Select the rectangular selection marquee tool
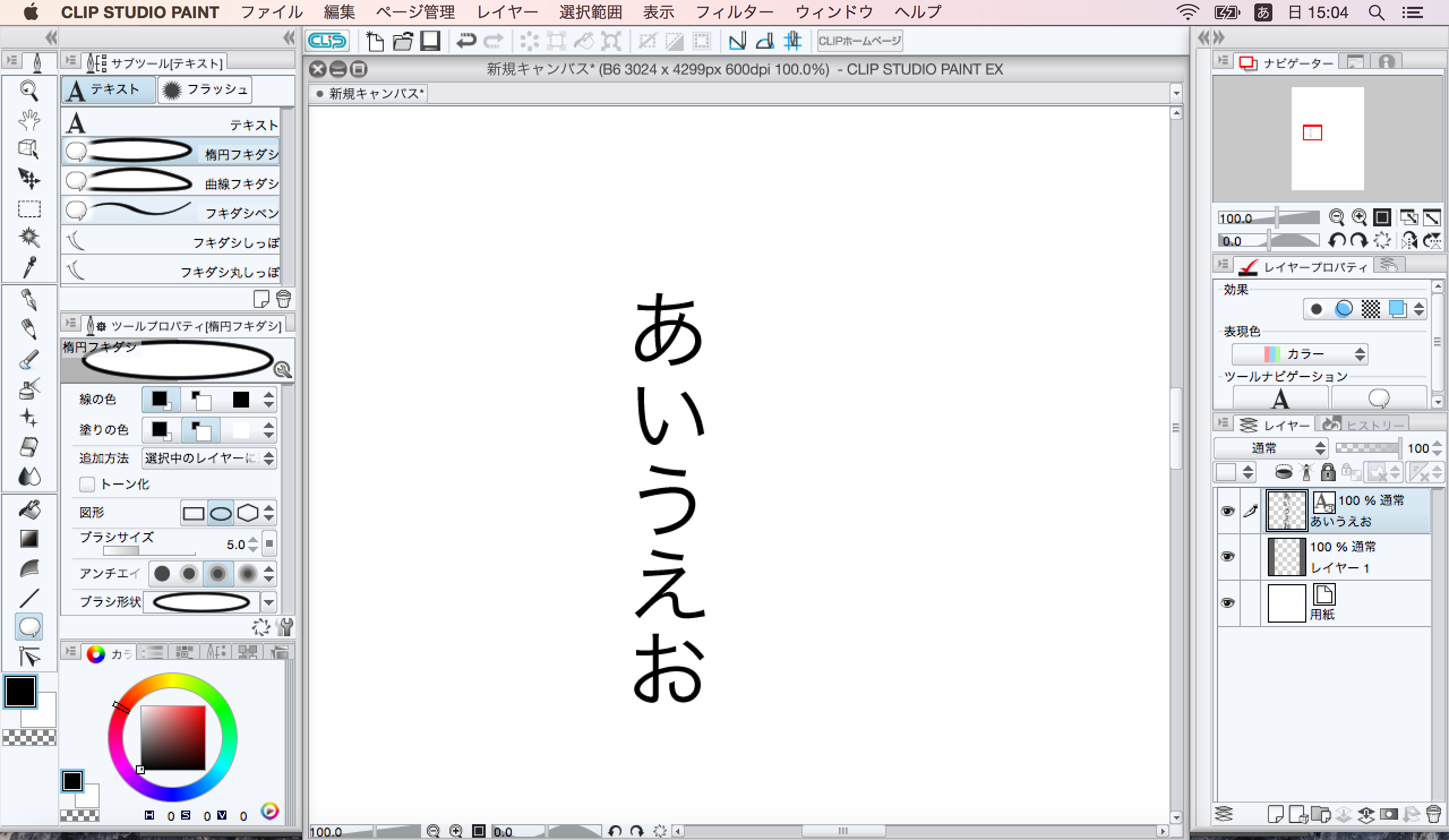Viewport: 1449px width, 840px height. pyautogui.click(x=29, y=209)
